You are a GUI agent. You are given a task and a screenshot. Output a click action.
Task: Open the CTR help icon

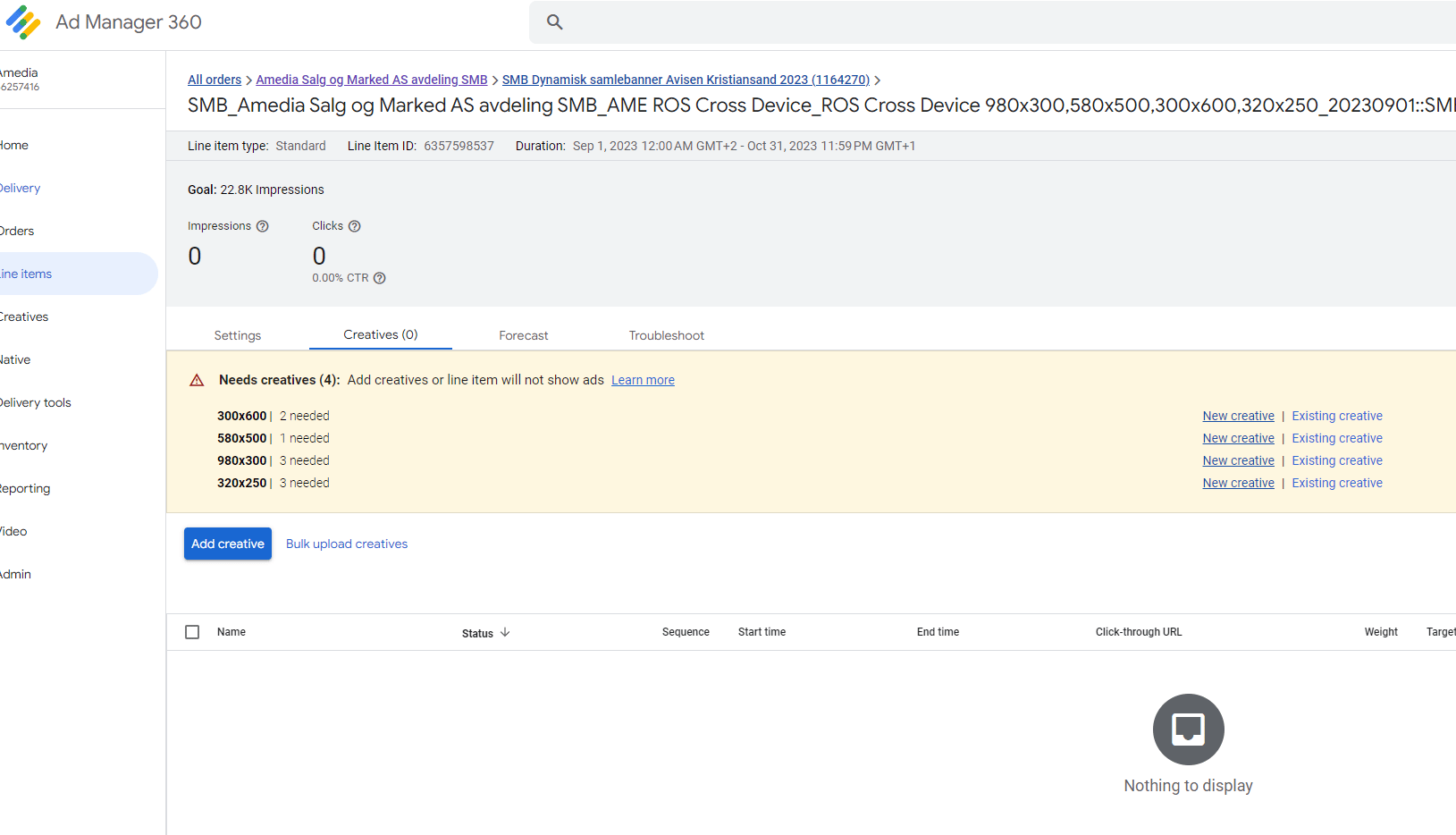click(x=380, y=278)
